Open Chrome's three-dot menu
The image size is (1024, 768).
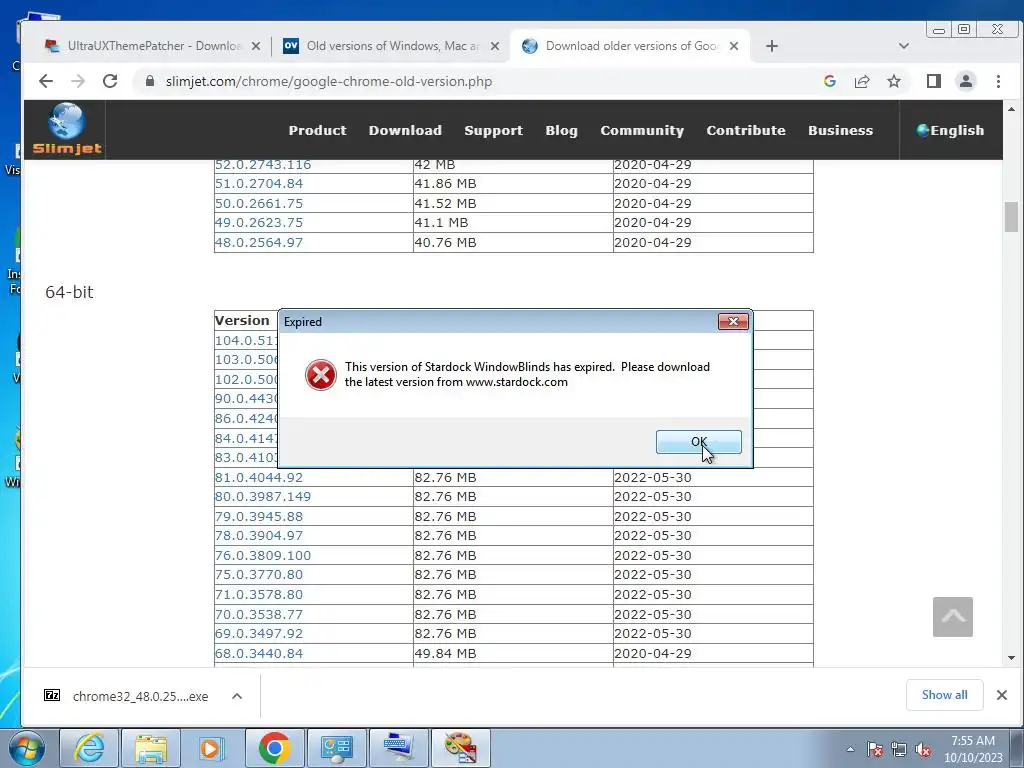point(998,81)
